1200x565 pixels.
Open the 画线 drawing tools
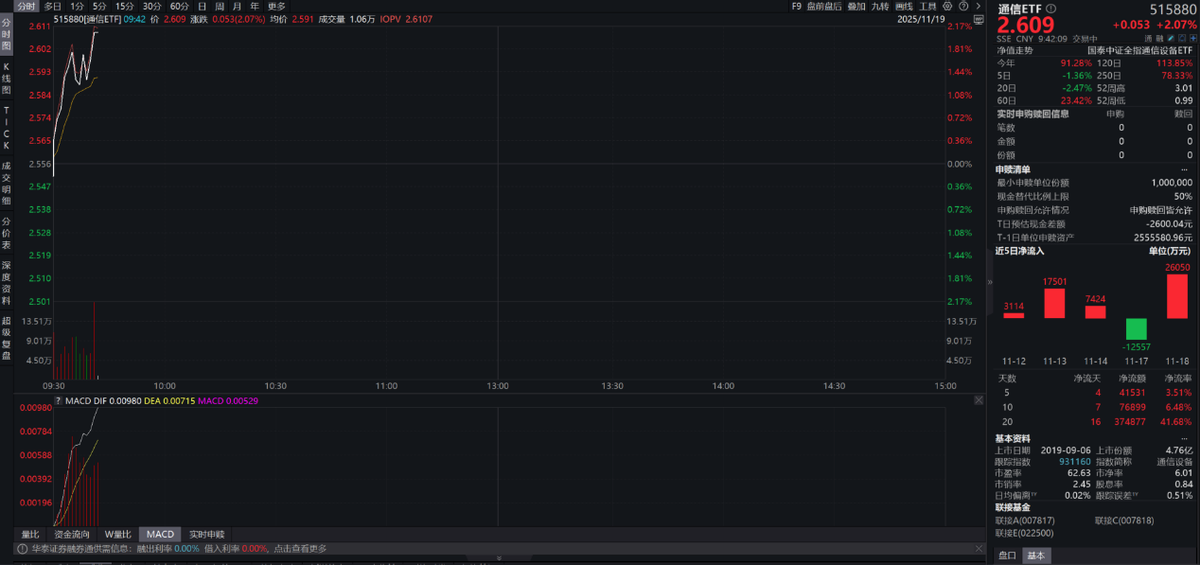point(904,6)
